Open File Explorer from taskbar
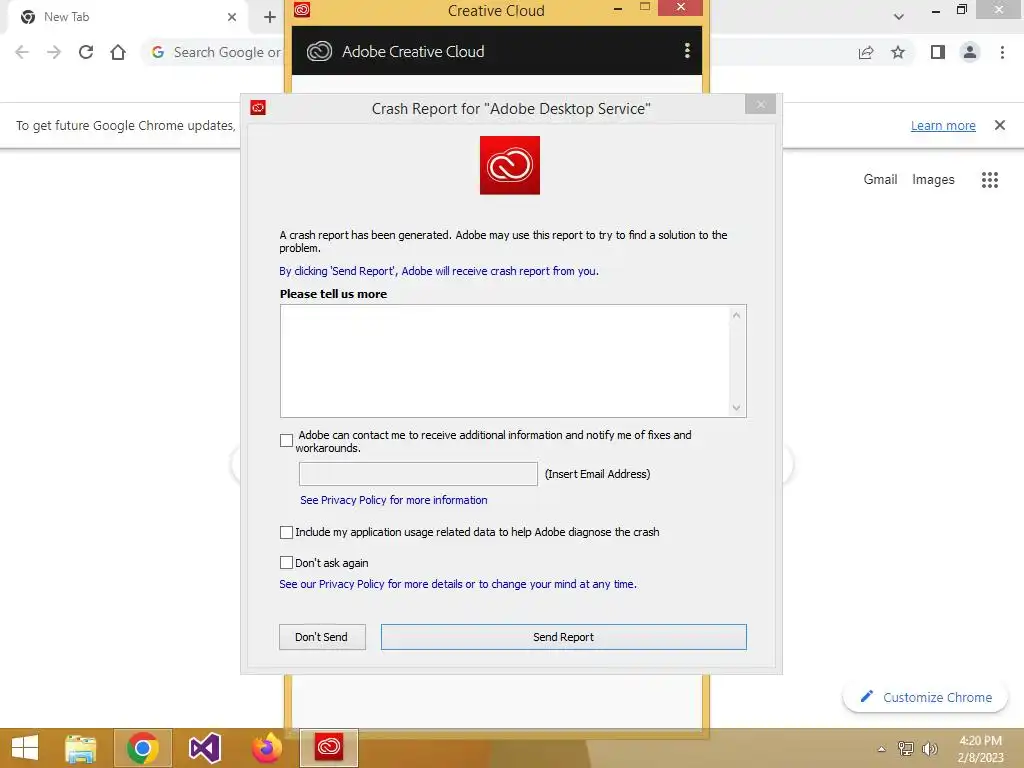This screenshot has height=768, width=1024. tap(80, 748)
